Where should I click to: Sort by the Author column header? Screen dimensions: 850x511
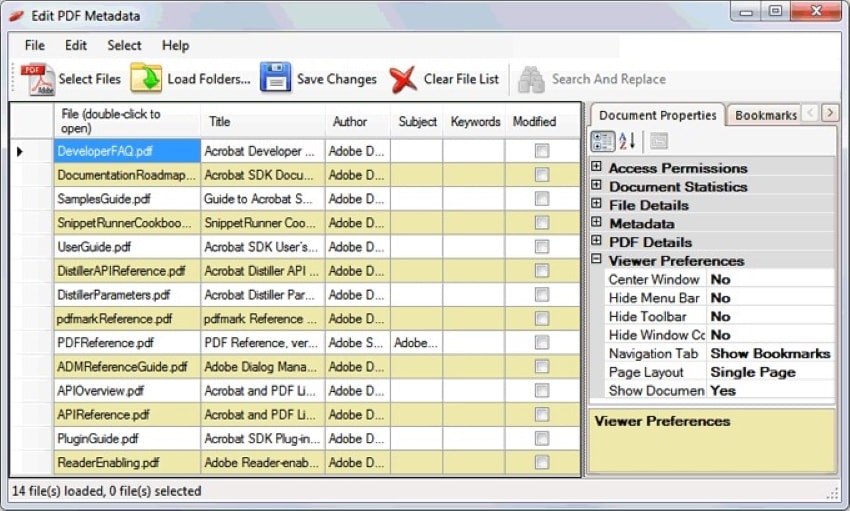point(358,121)
